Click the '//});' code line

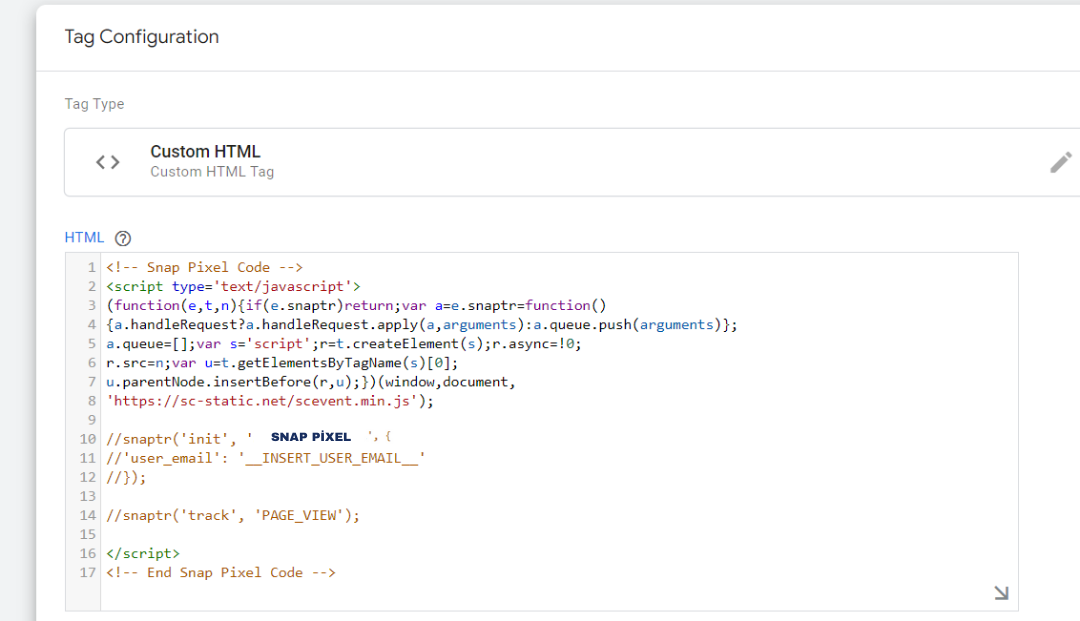coord(126,477)
